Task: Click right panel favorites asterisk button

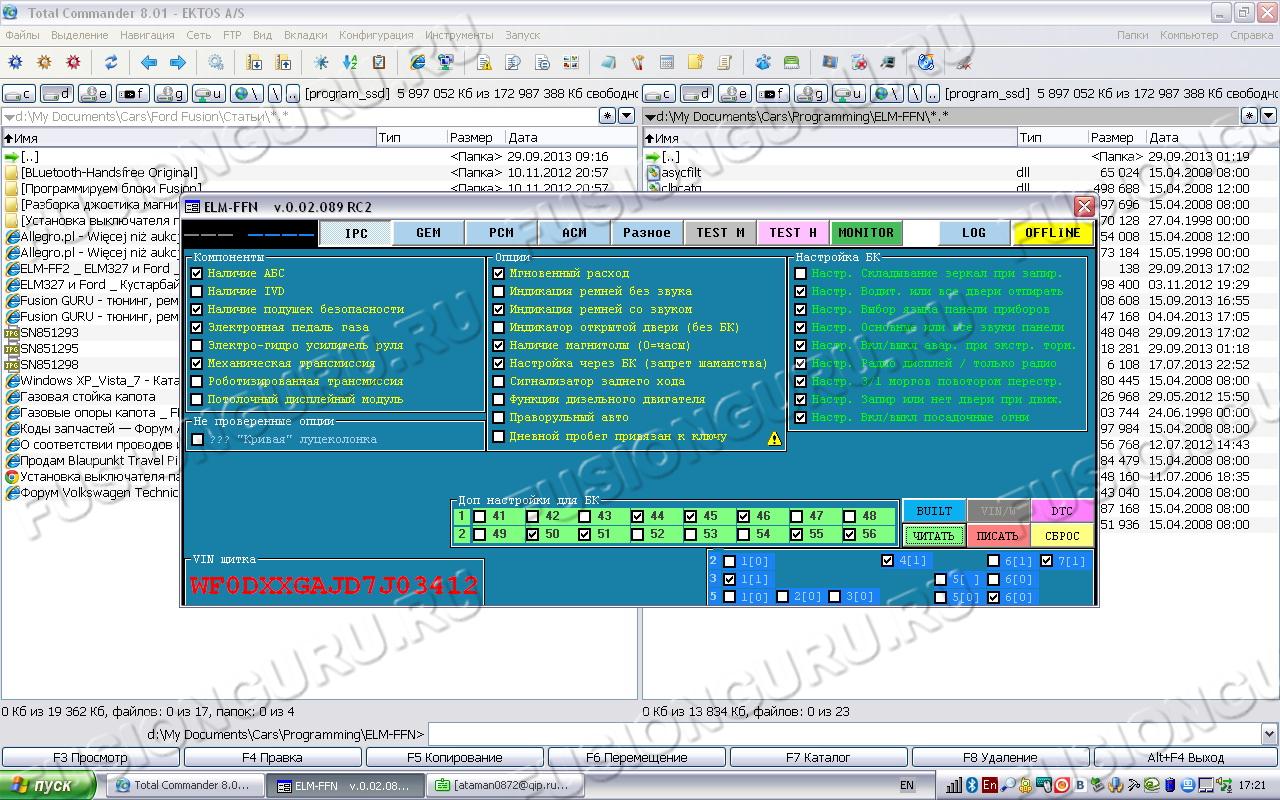Action: [1249, 116]
